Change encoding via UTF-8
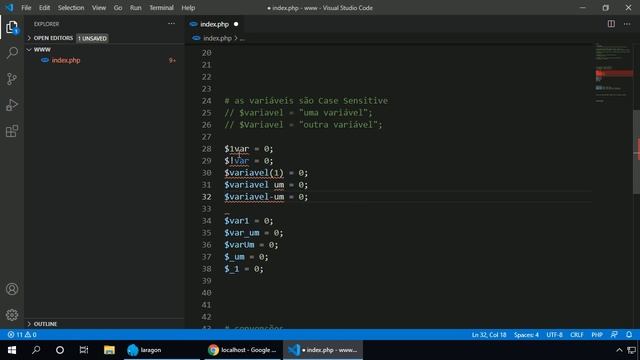 tap(554, 335)
